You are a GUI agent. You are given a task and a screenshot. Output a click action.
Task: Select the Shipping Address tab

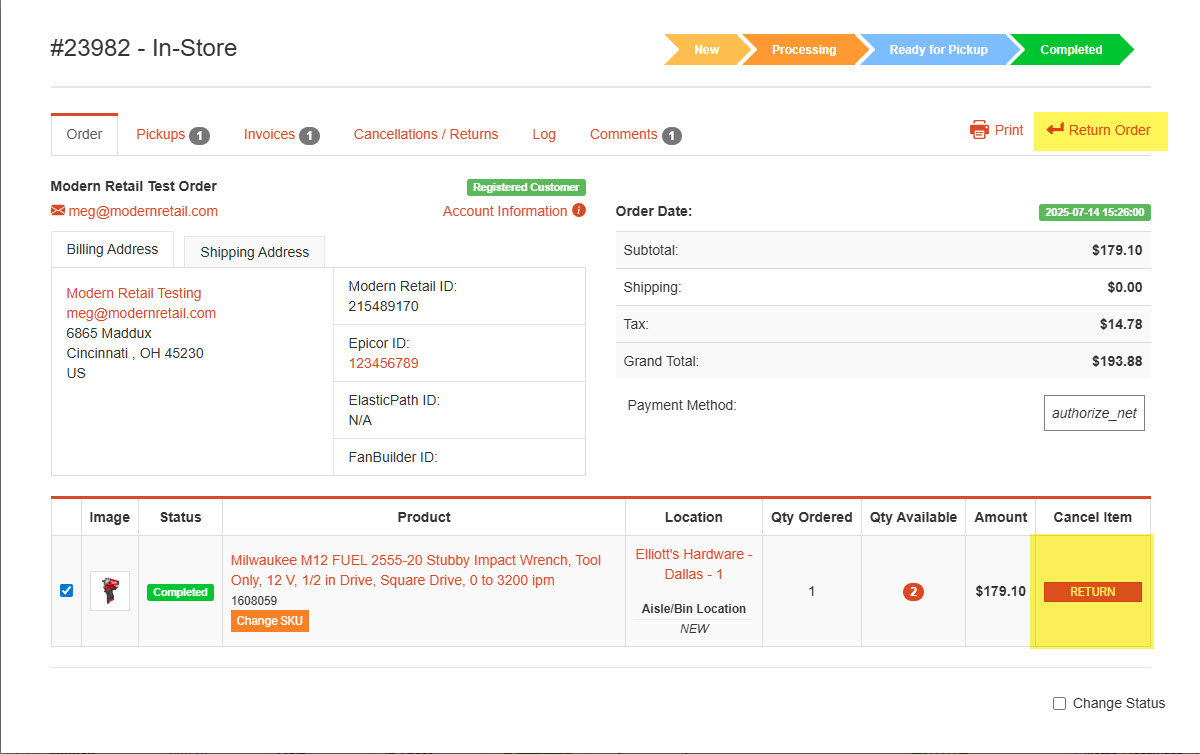coord(255,252)
